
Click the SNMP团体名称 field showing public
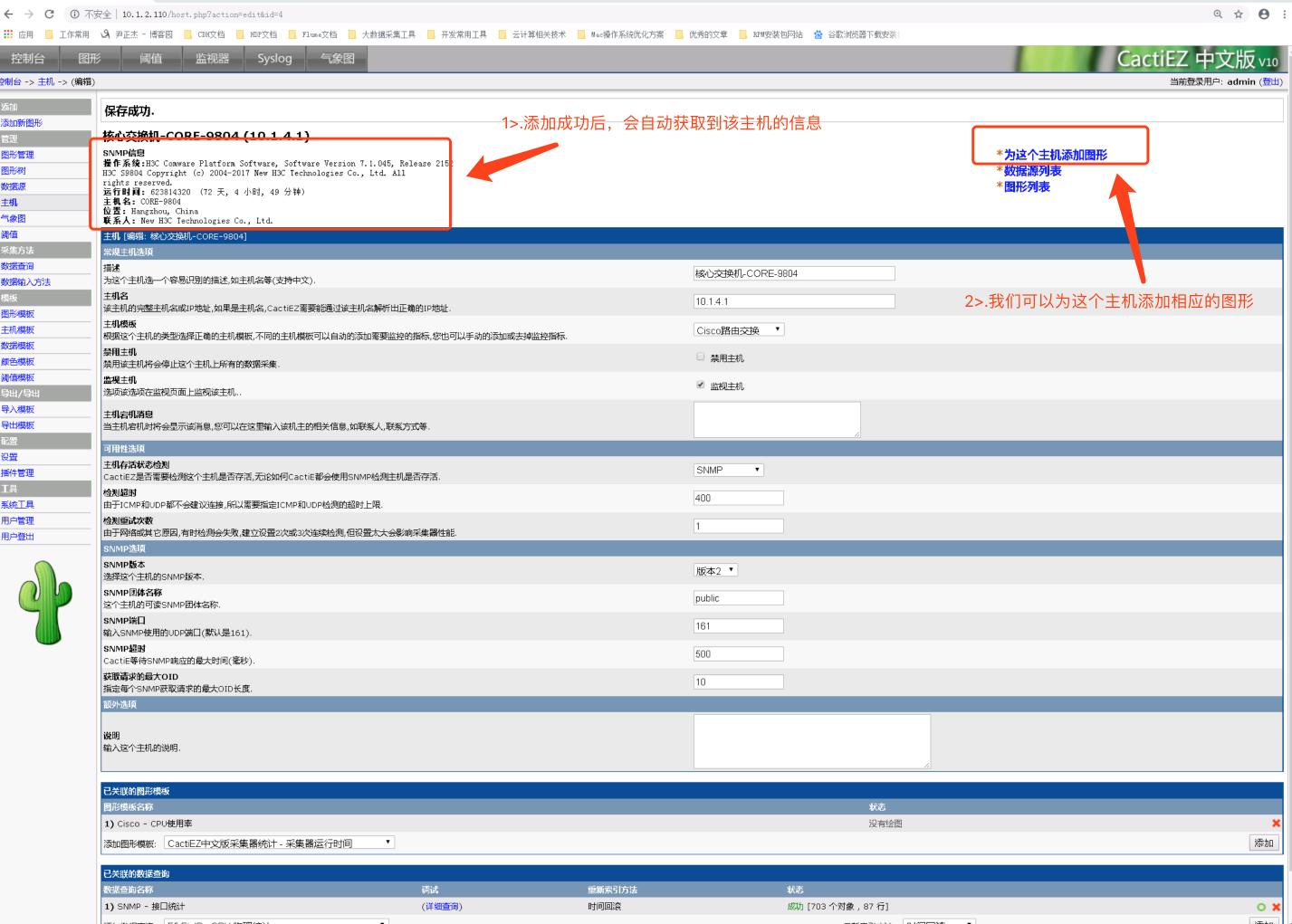pyautogui.click(x=739, y=598)
